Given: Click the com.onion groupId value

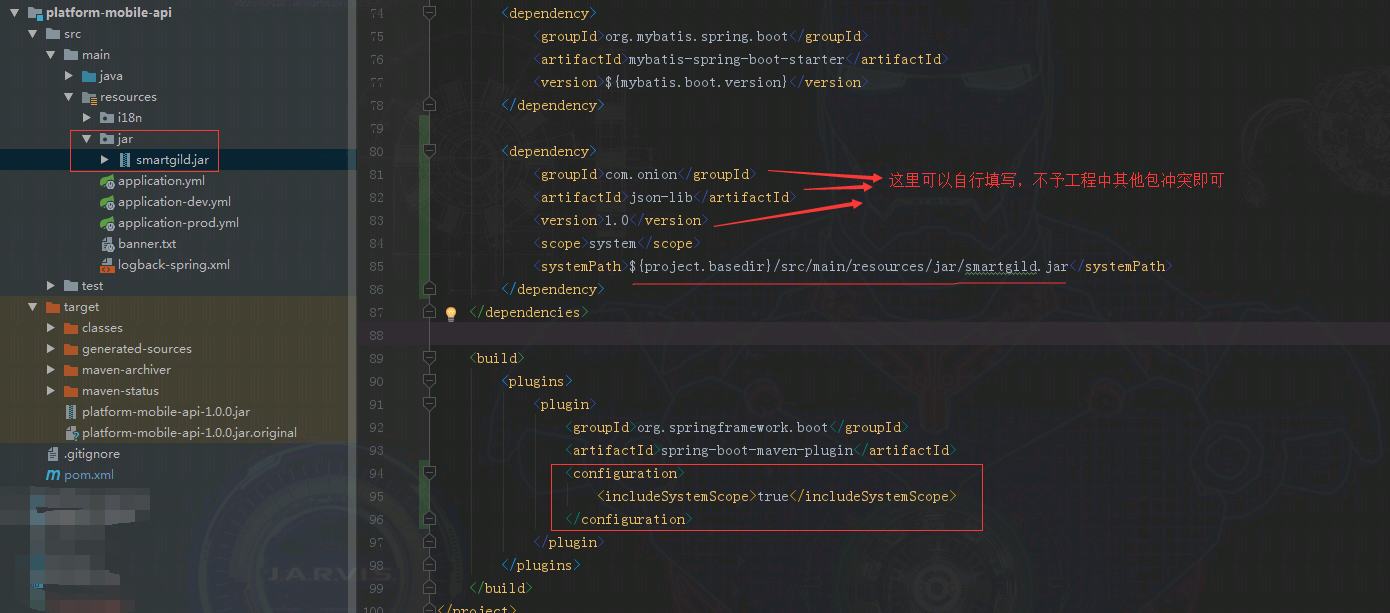Looking at the screenshot, I should click(641, 174).
